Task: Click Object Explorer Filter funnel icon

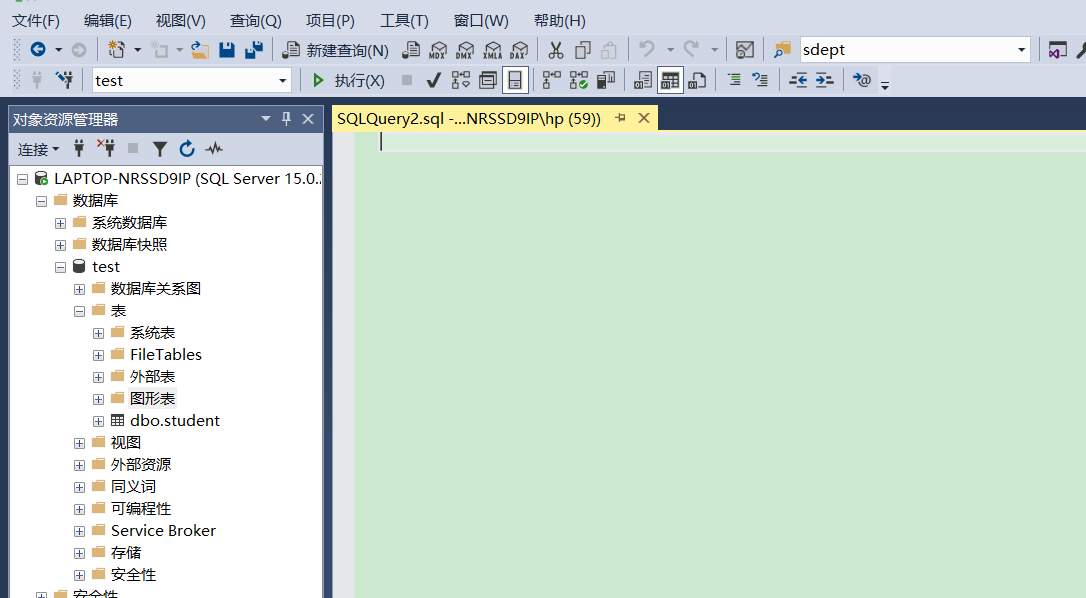Action: [x=160, y=148]
